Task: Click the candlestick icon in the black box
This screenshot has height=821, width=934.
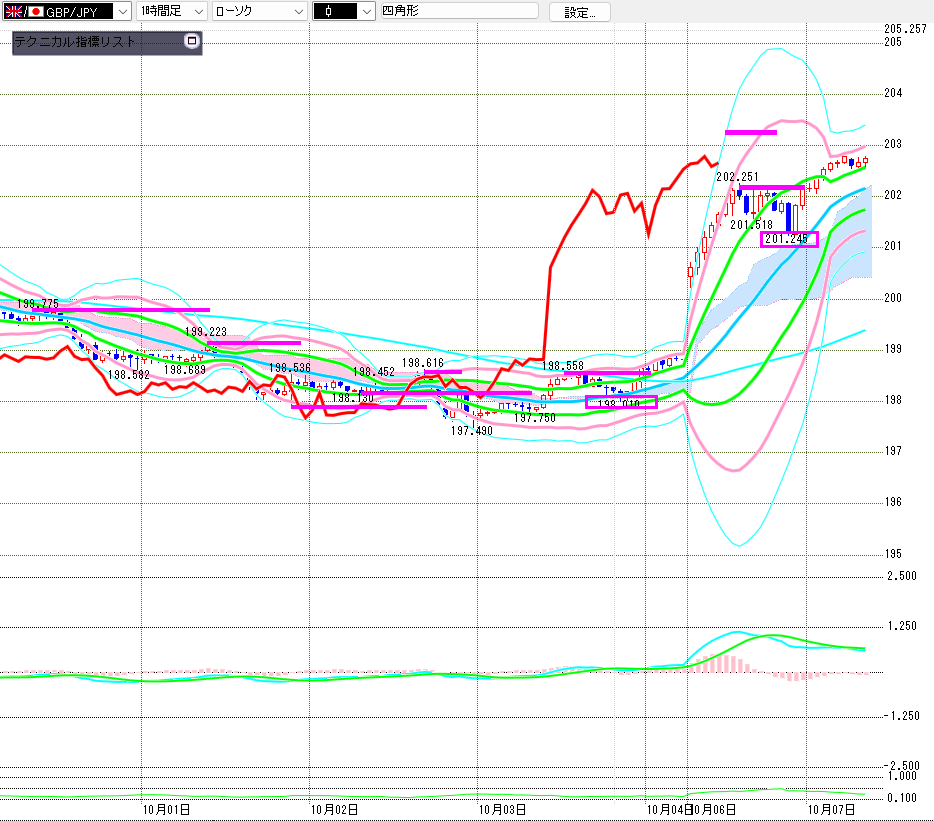Action: [328, 12]
